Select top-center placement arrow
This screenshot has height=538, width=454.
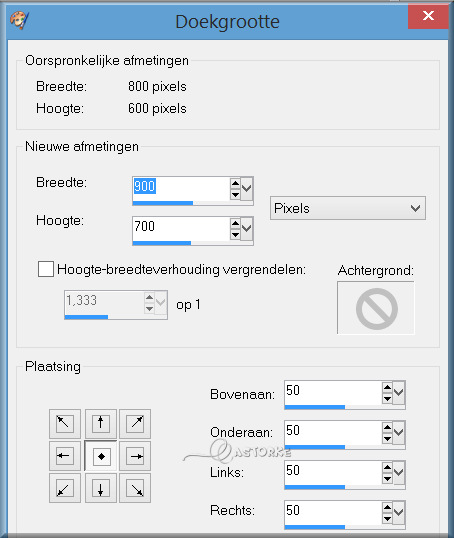[101, 423]
